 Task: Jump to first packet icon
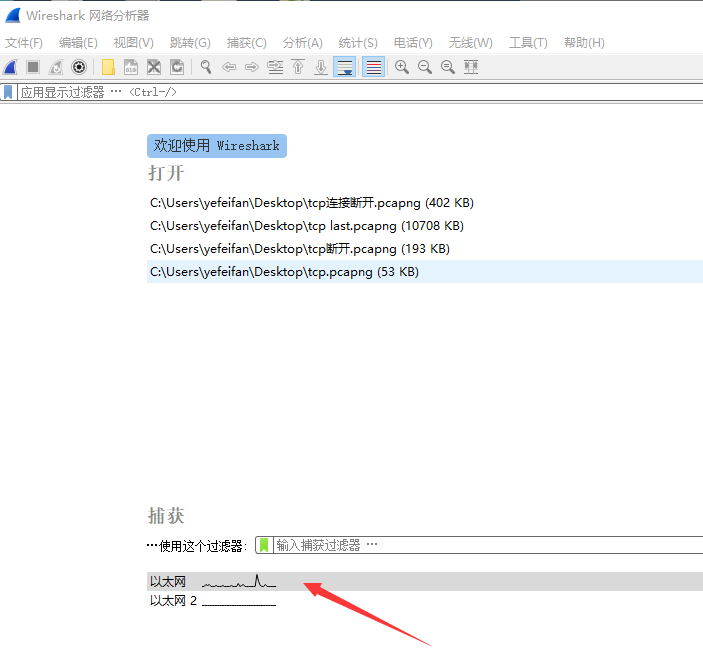click(x=298, y=67)
